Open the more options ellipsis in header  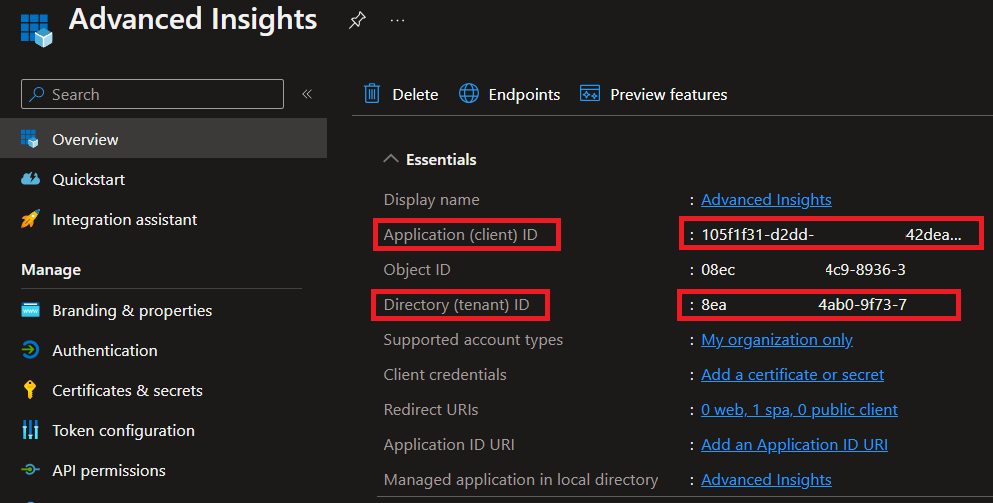click(397, 21)
